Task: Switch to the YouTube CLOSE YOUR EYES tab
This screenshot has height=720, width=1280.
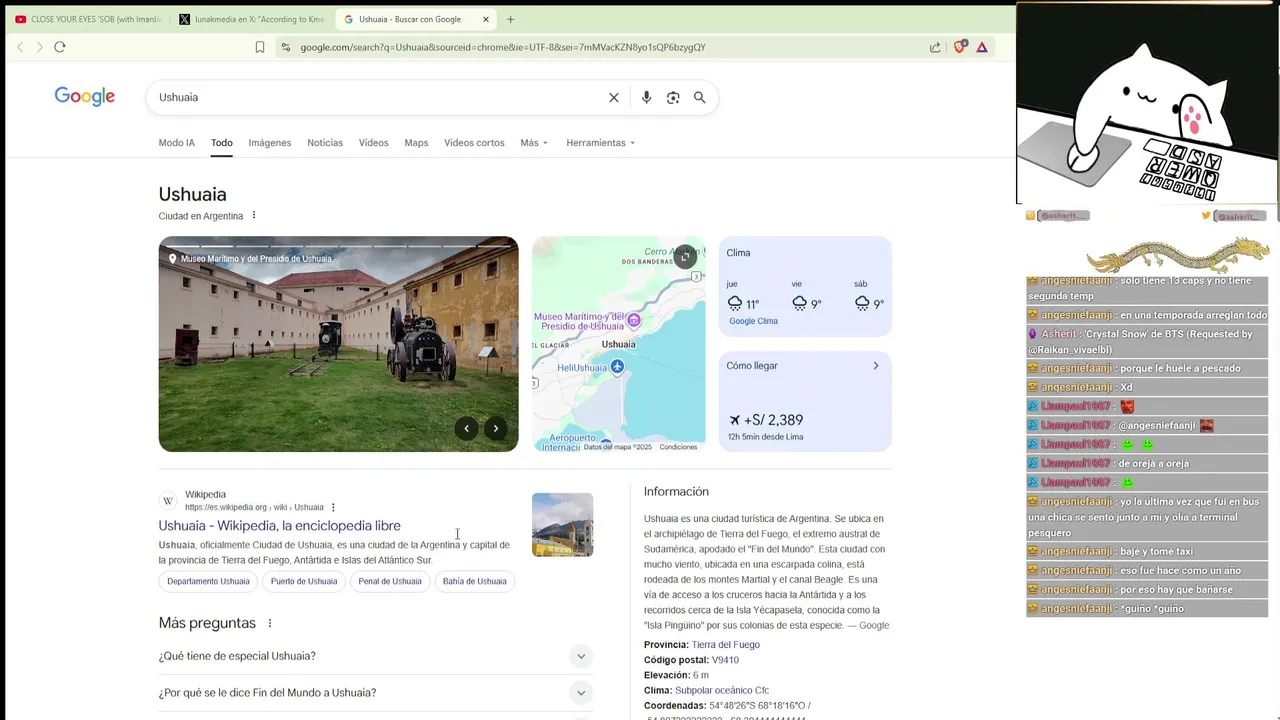Action: click(x=88, y=19)
